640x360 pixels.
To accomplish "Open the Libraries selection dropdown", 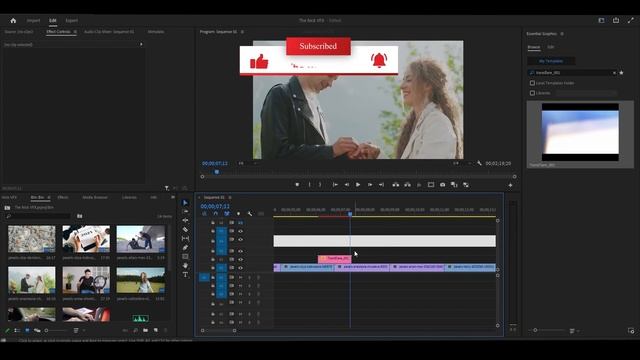I will (586, 93).
